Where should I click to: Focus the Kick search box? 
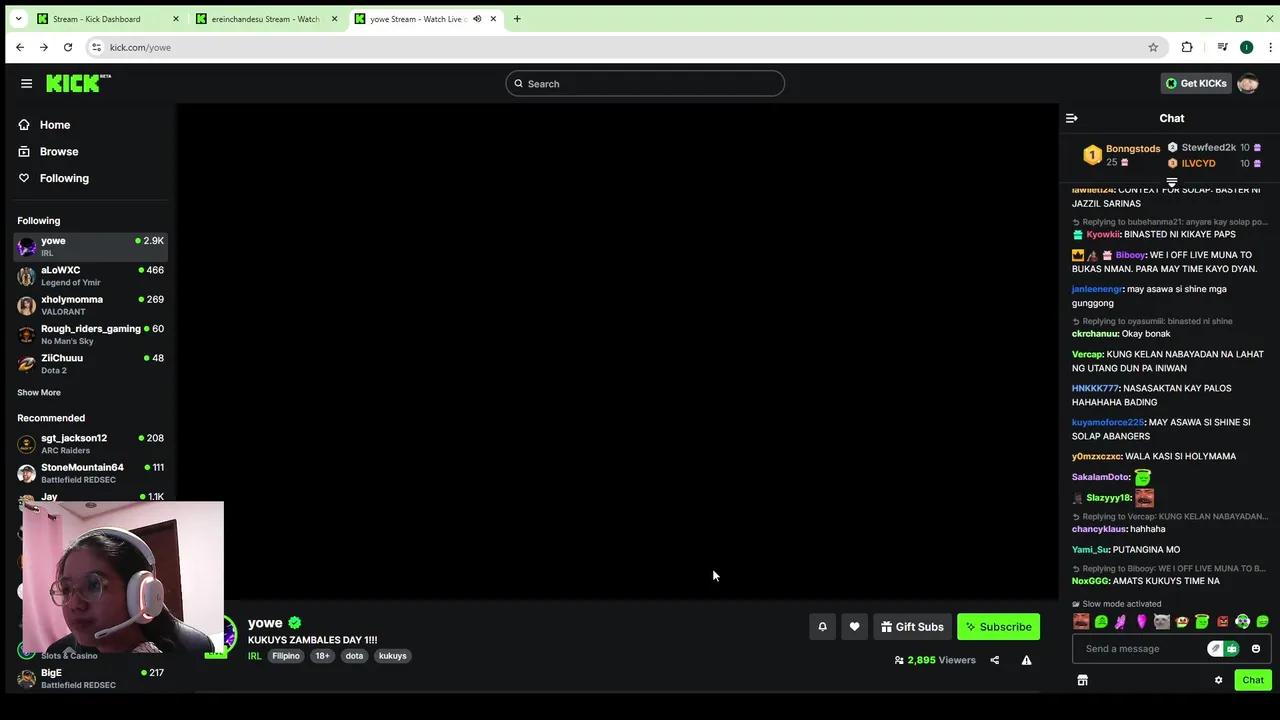[645, 84]
